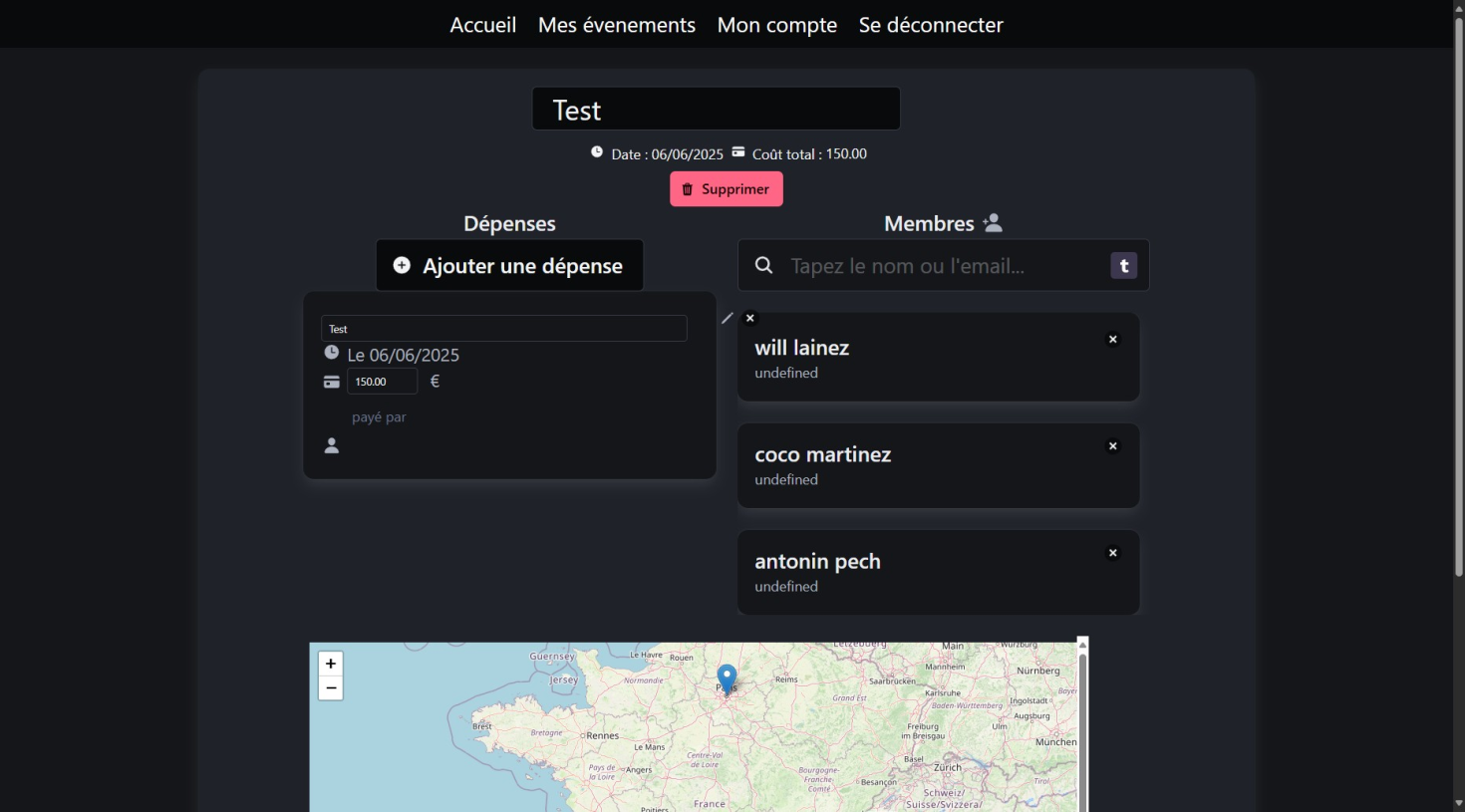Screen dimensions: 1465x812
Task: Click the credit card icon beside the amount field
Action: (x=331, y=381)
